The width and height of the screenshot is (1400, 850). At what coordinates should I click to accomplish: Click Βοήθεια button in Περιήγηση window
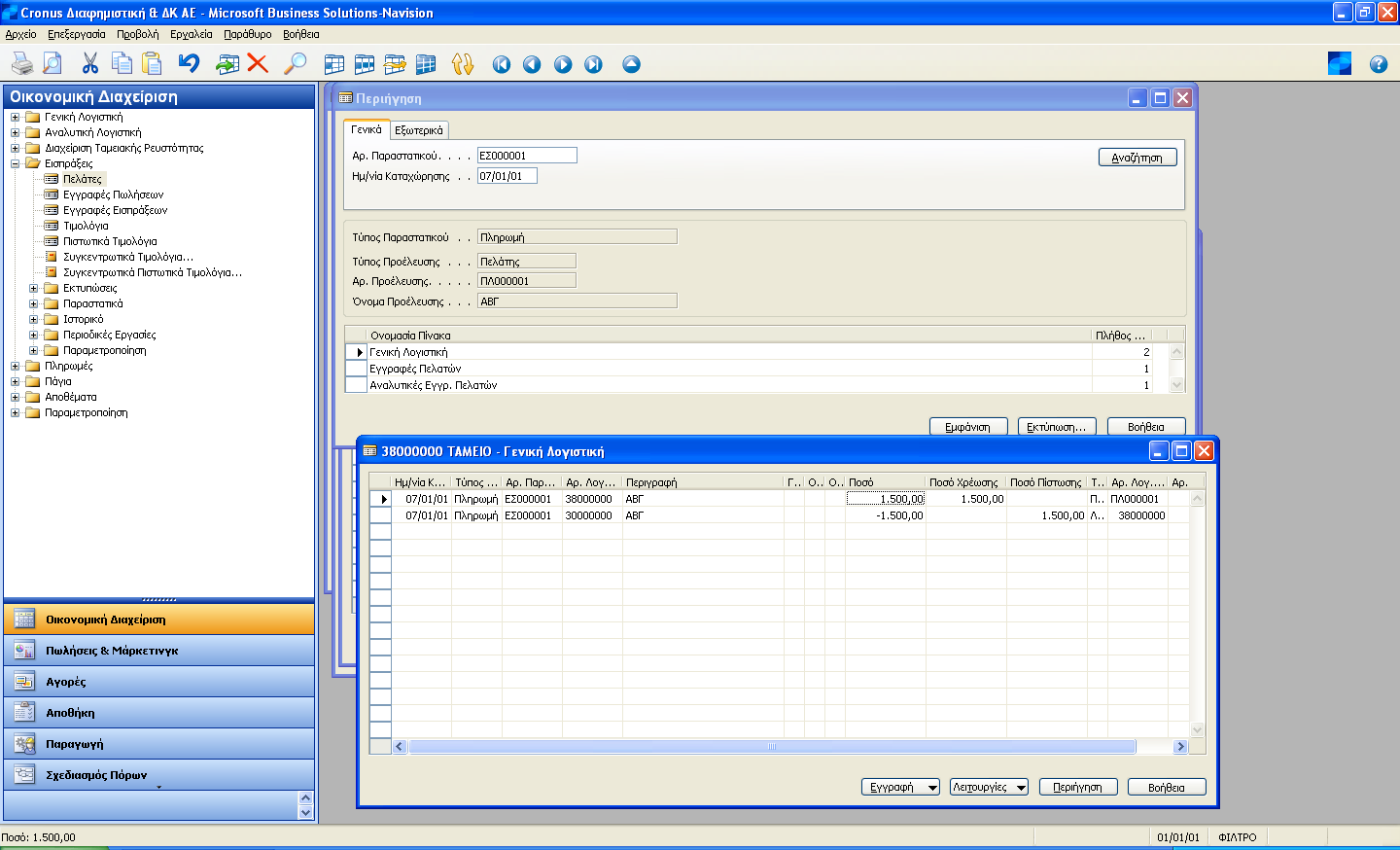[1146, 427]
